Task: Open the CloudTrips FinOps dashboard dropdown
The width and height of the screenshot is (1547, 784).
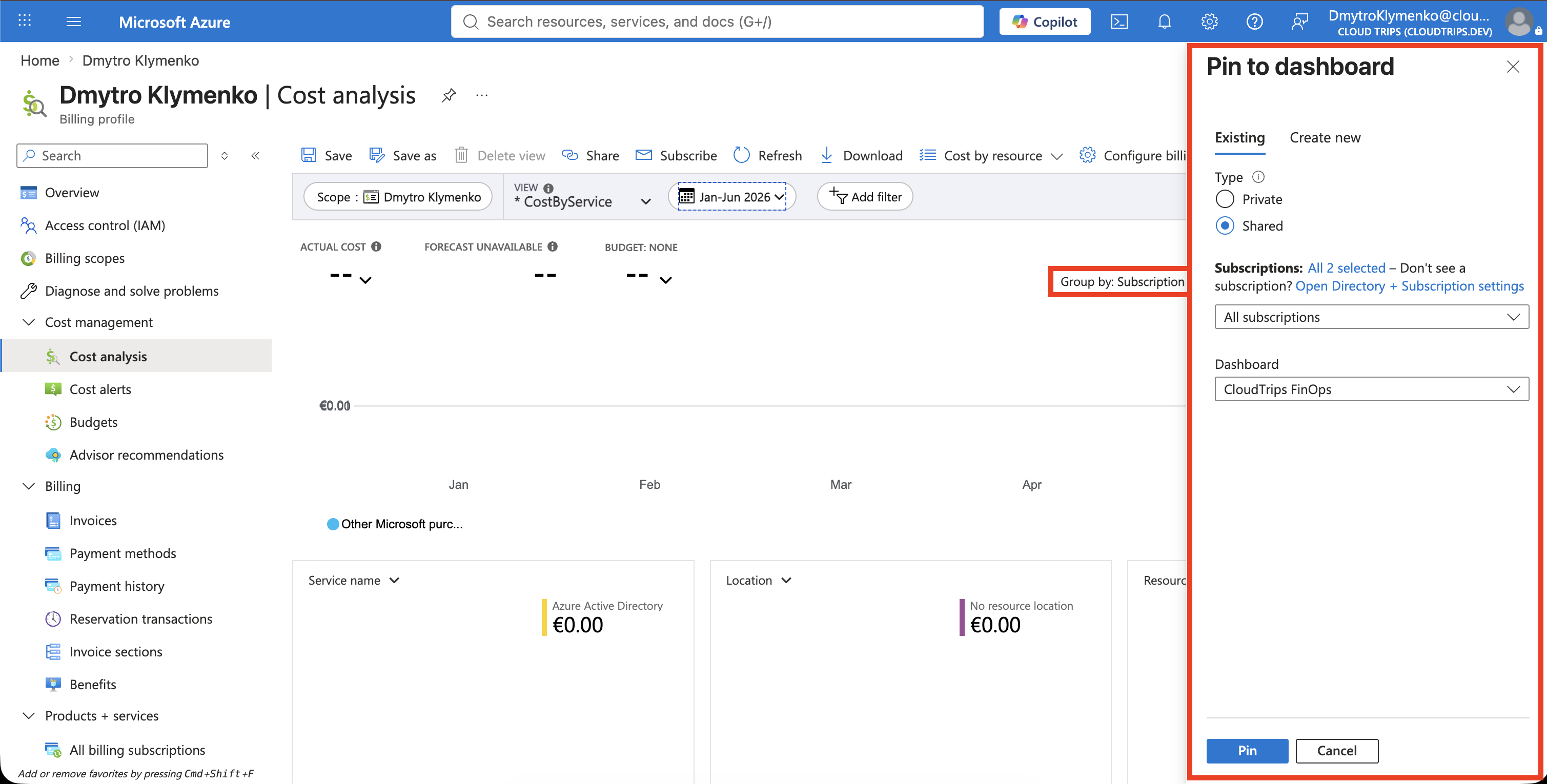Action: [x=1372, y=389]
